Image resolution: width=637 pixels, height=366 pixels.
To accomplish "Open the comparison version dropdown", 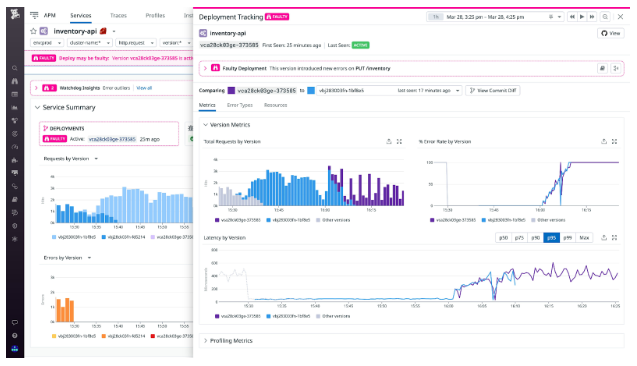I will 389,91.
